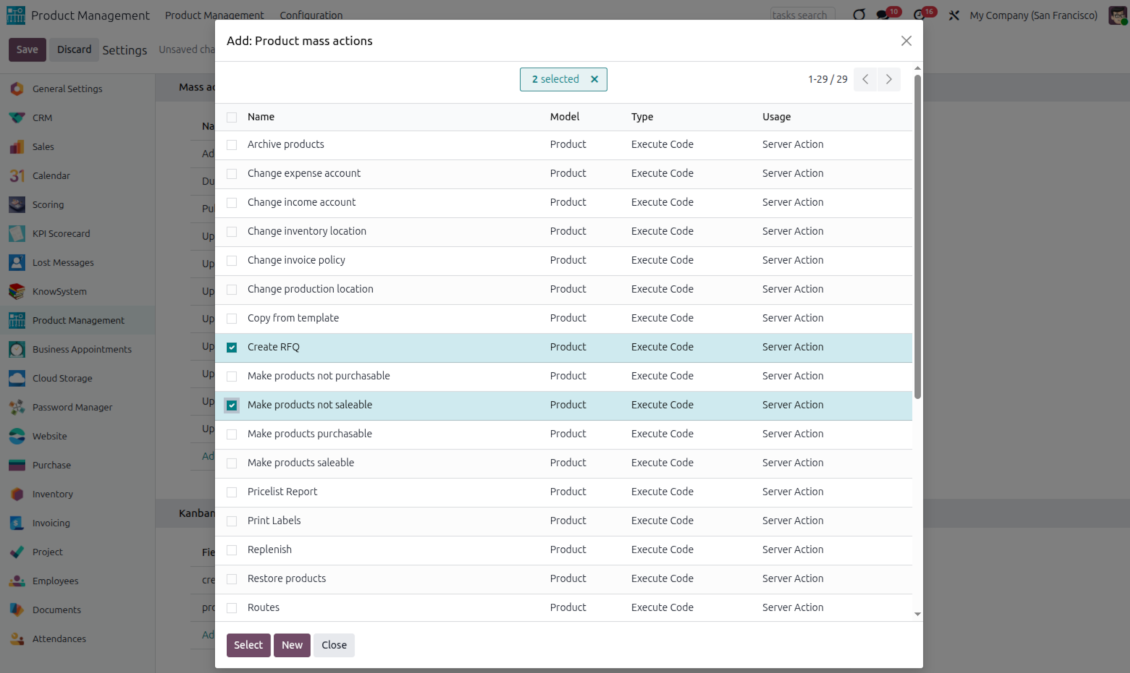Sort the list by the Name column header
The height and width of the screenshot is (673, 1130).
coord(261,117)
